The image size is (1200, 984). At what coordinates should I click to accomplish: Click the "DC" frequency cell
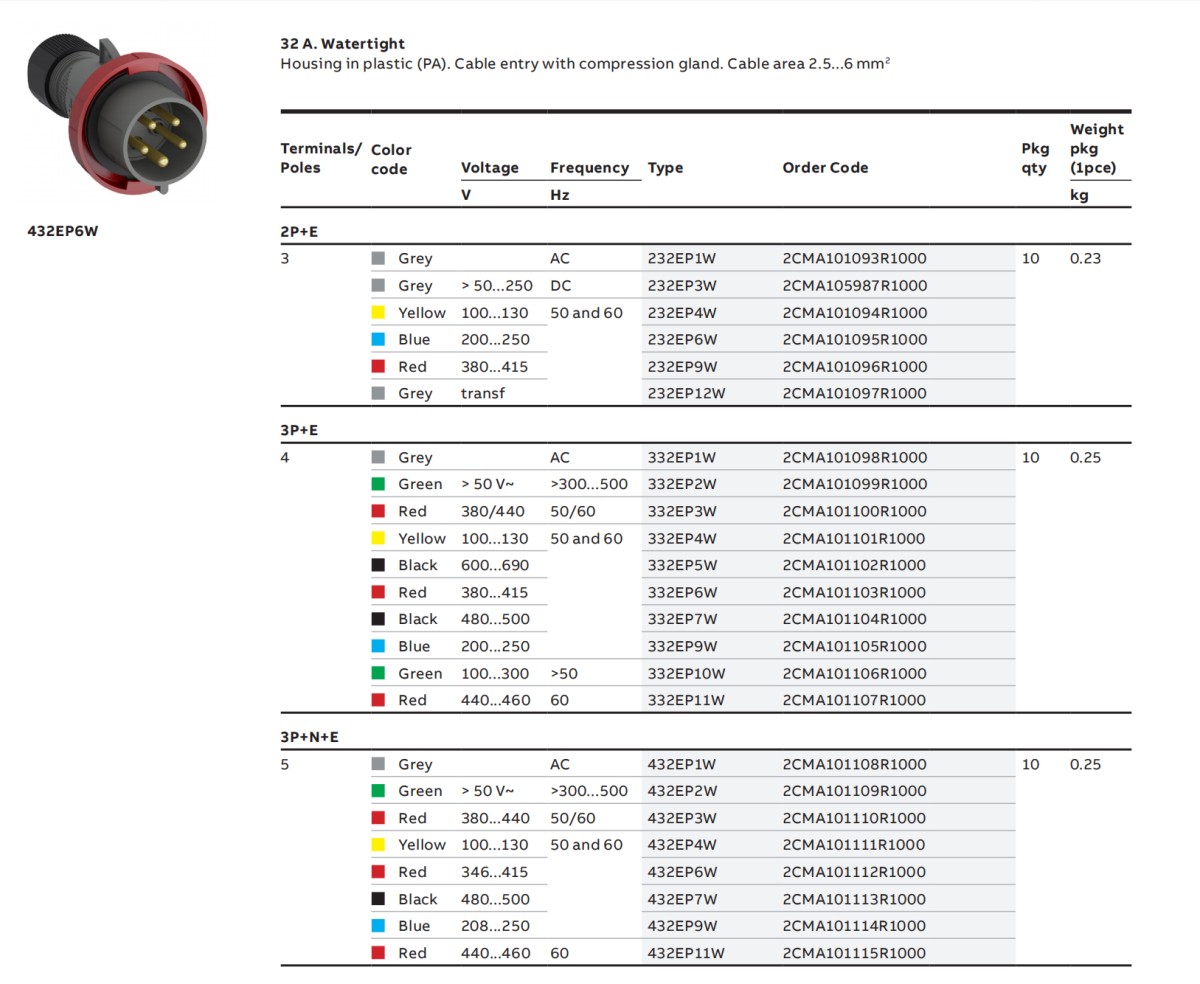click(561, 285)
